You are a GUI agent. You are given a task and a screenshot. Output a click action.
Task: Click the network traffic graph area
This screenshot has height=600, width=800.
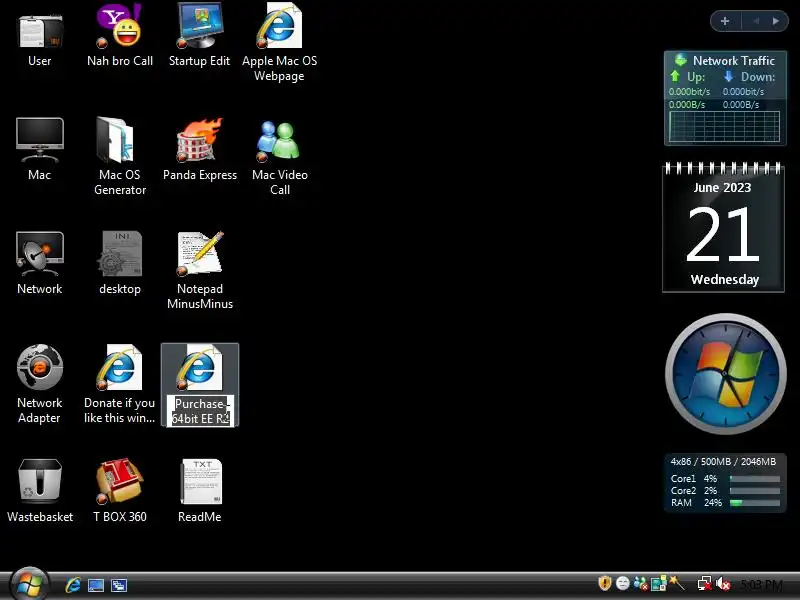(x=724, y=127)
